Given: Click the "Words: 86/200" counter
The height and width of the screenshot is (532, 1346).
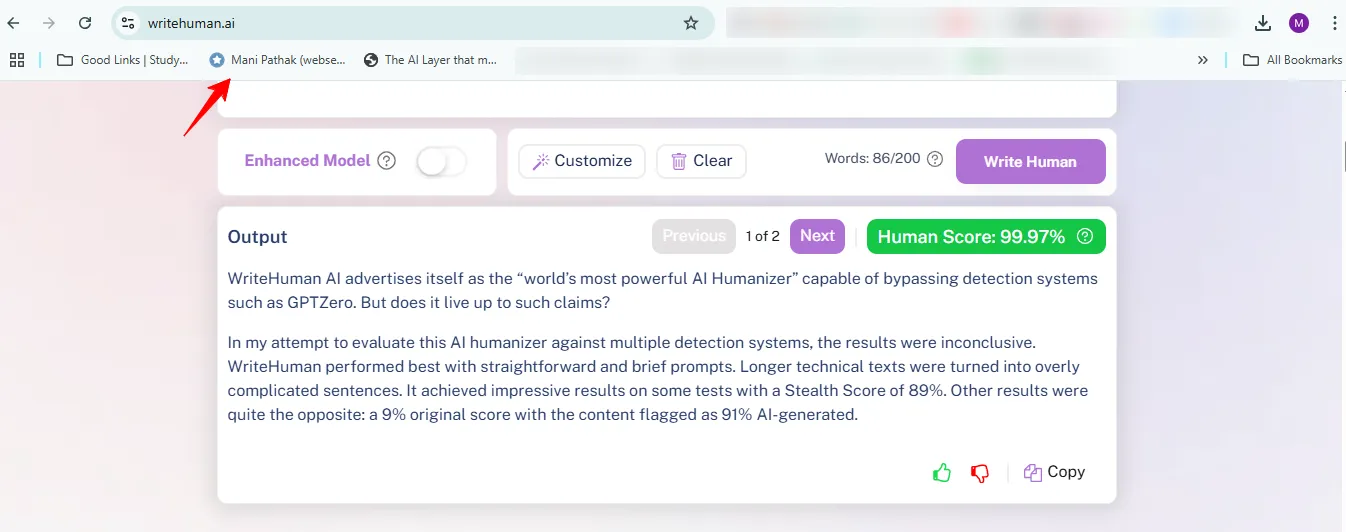Looking at the screenshot, I should pos(872,158).
